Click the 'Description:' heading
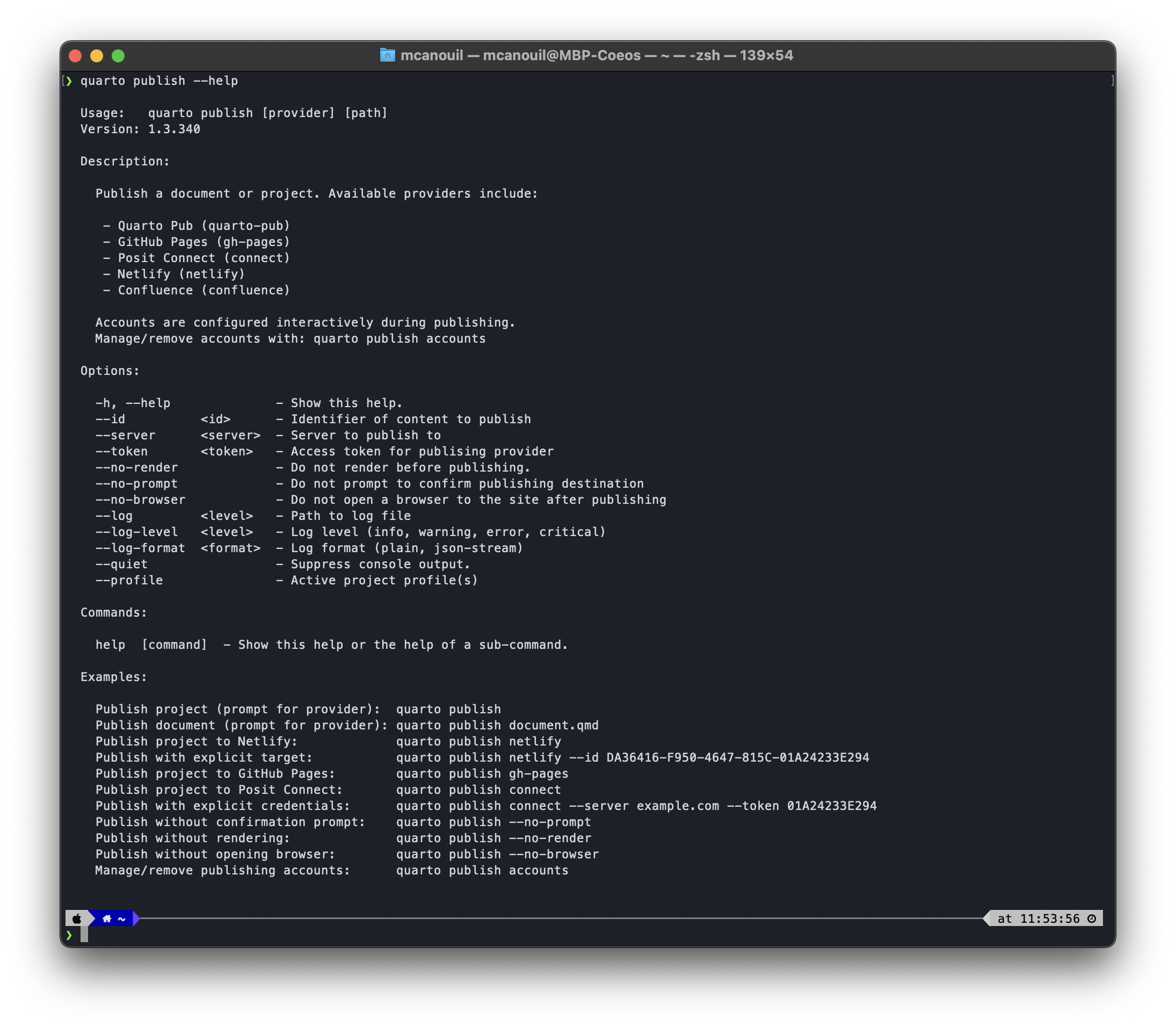 pos(125,161)
